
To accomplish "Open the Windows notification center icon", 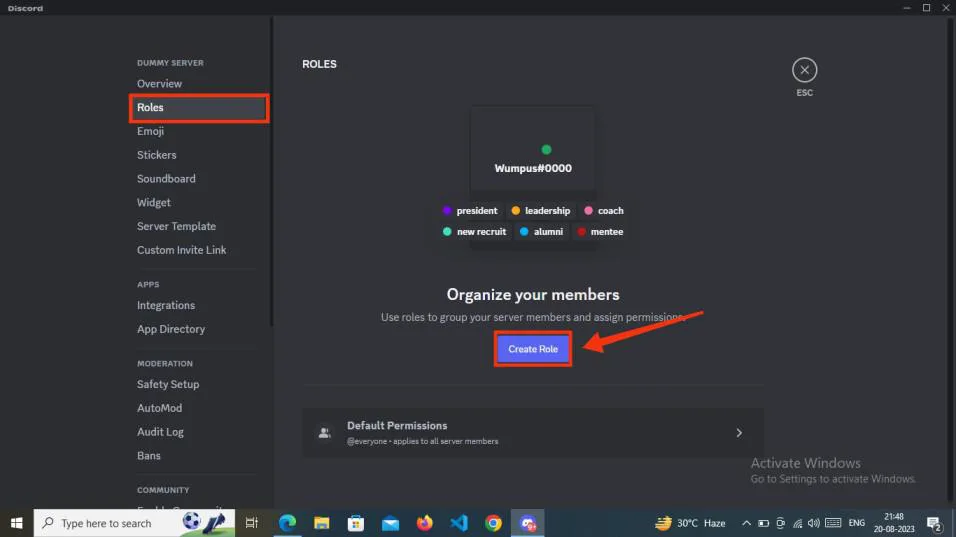I will [933, 523].
